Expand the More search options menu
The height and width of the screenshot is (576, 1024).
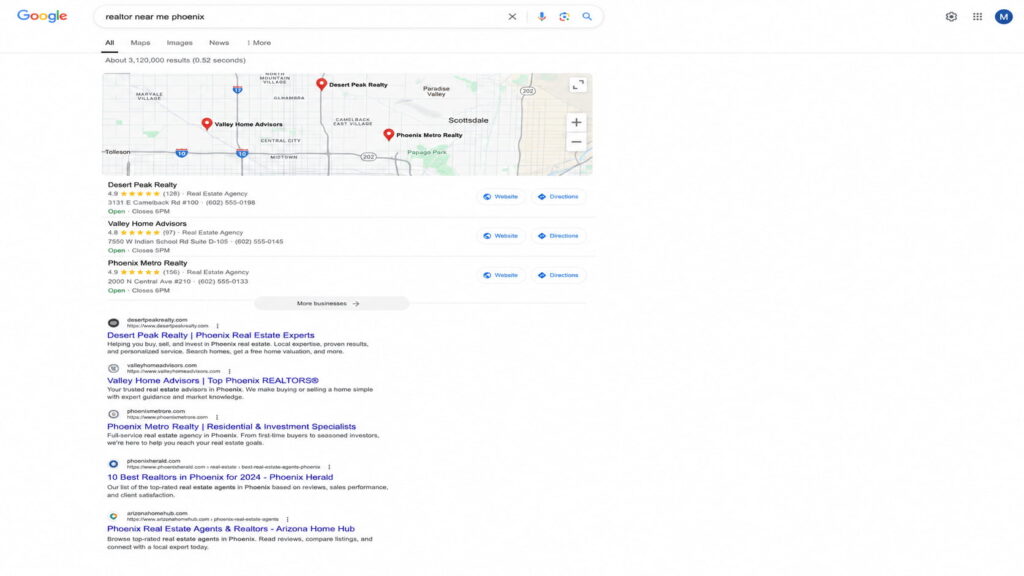click(x=259, y=43)
